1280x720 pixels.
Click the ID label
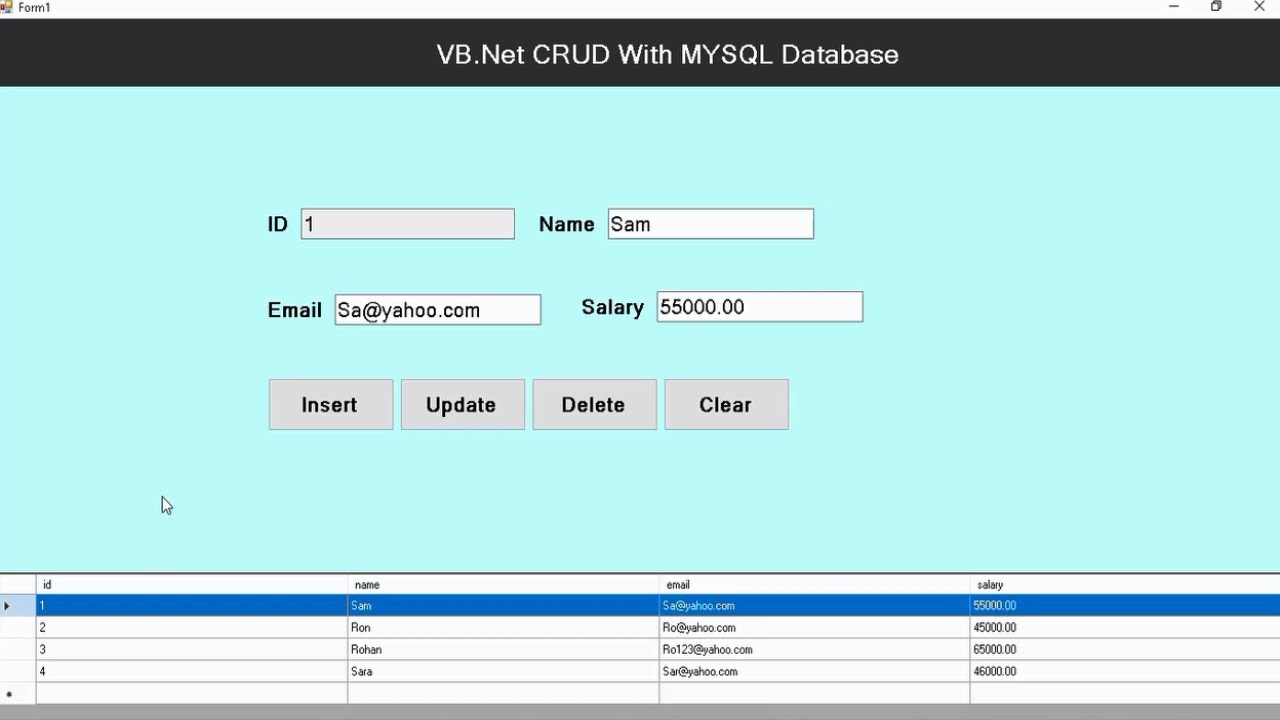(278, 224)
